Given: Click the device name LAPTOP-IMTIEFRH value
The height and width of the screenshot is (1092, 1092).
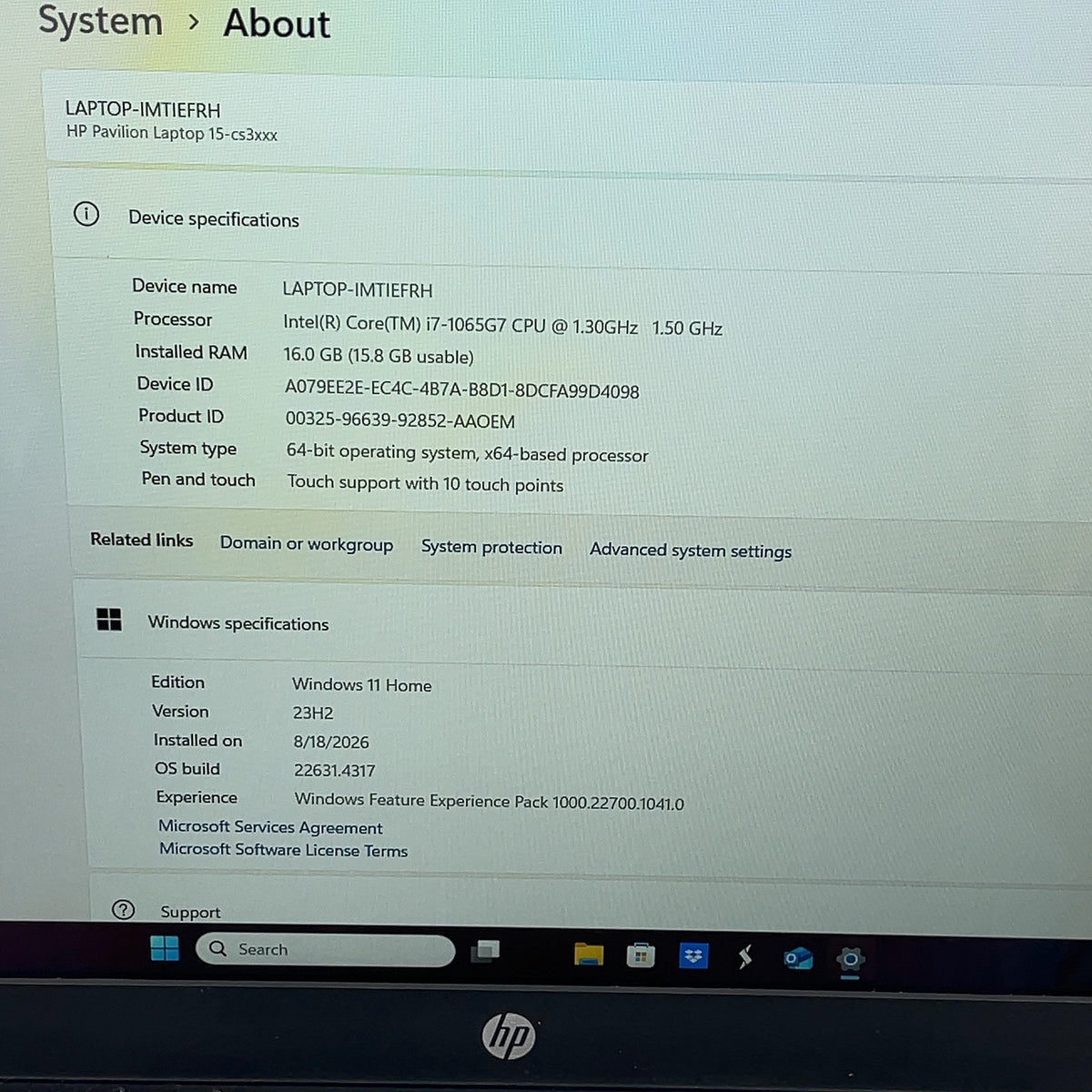Looking at the screenshot, I should pos(358,290).
